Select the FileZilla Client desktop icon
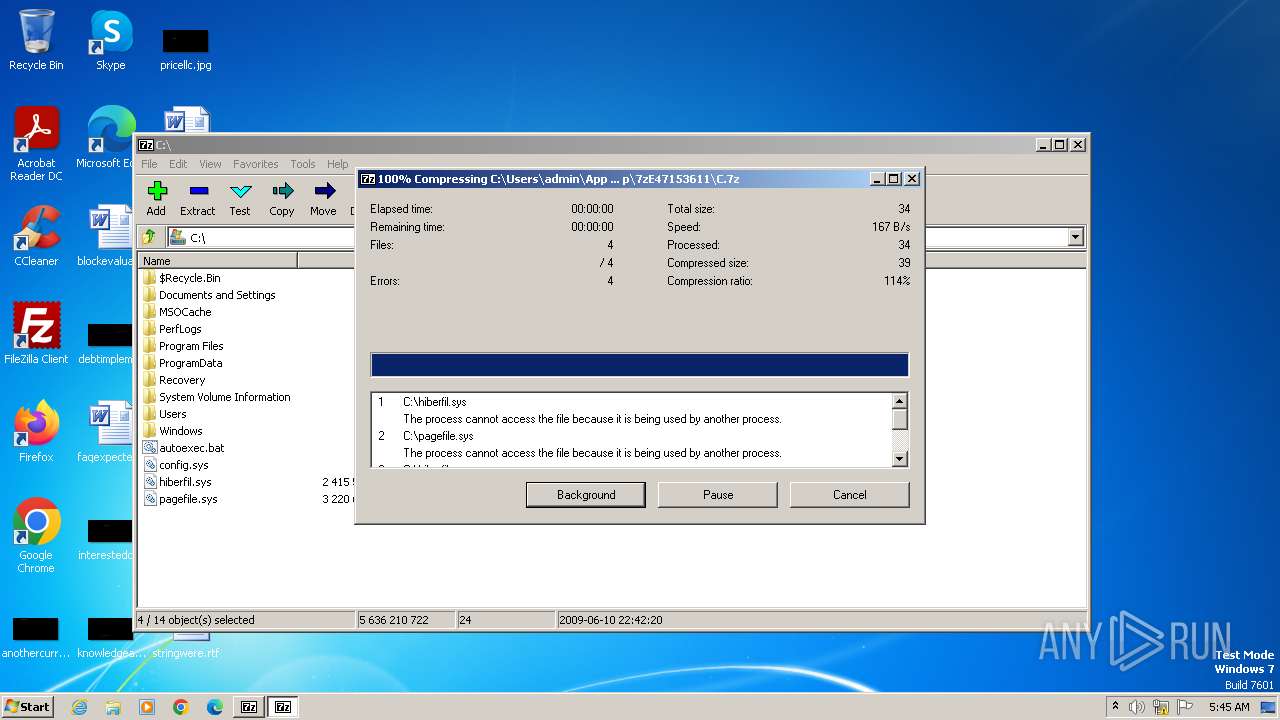This screenshot has height=720, width=1280. pos(36,333)
